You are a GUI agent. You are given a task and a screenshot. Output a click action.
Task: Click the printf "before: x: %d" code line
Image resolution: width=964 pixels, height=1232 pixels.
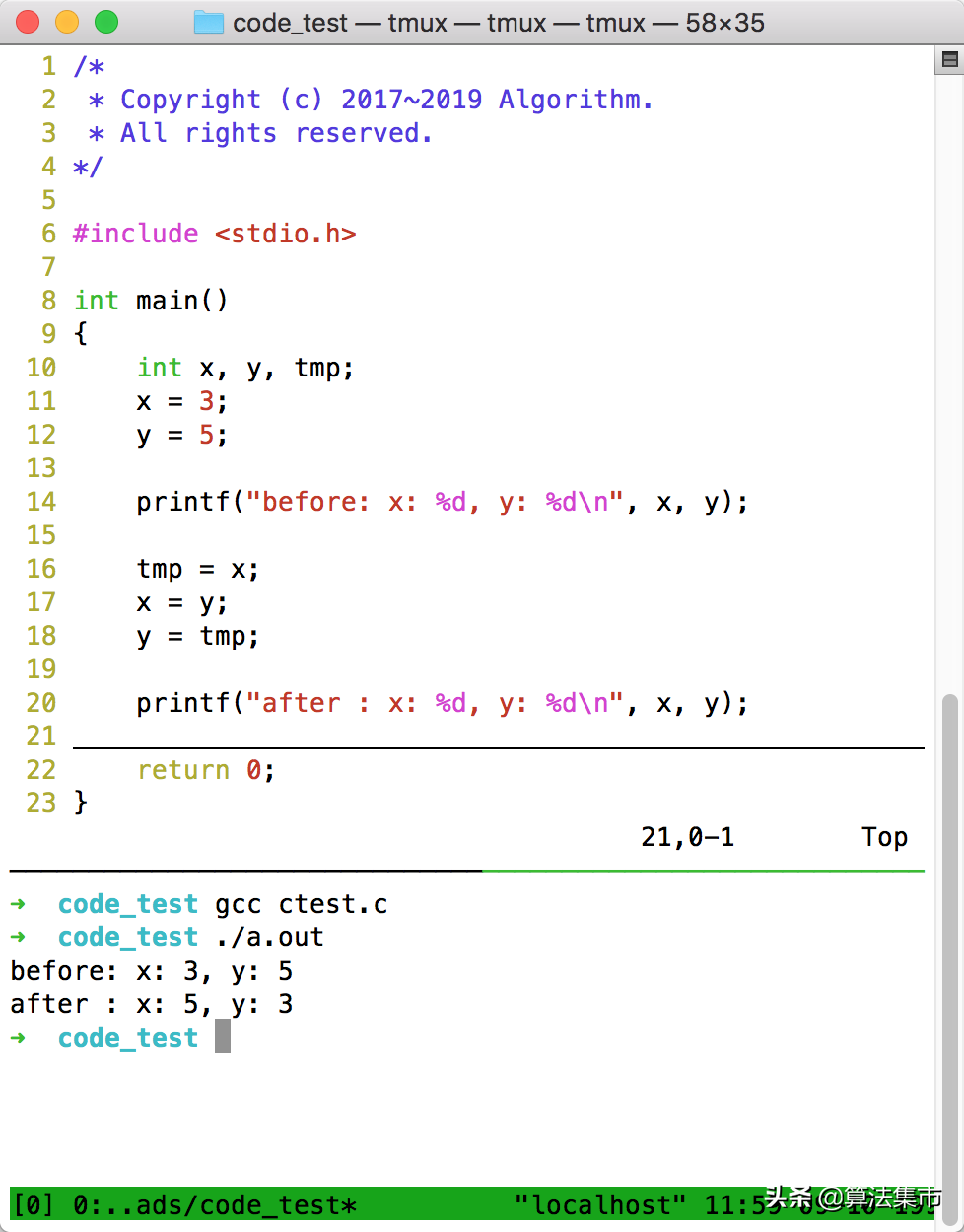[x=443, y=502]
